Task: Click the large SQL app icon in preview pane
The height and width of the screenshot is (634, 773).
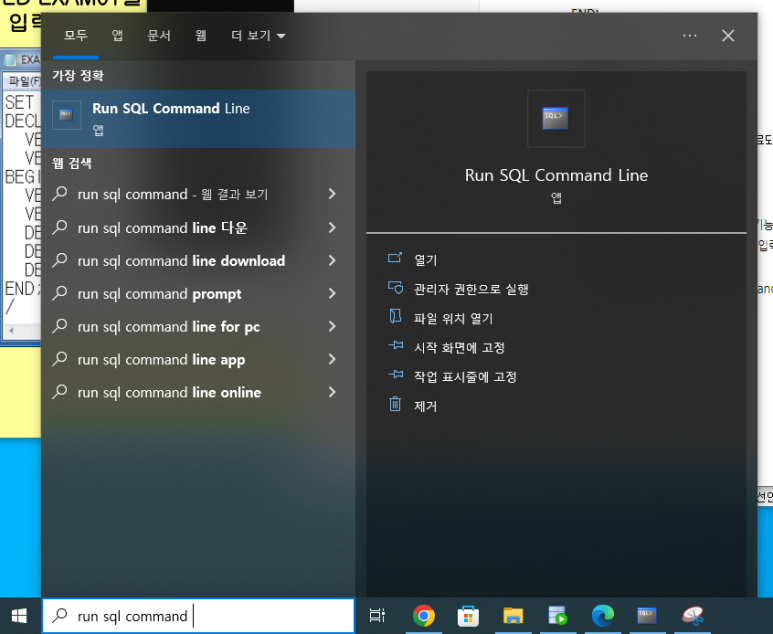Action: point(556,118)
